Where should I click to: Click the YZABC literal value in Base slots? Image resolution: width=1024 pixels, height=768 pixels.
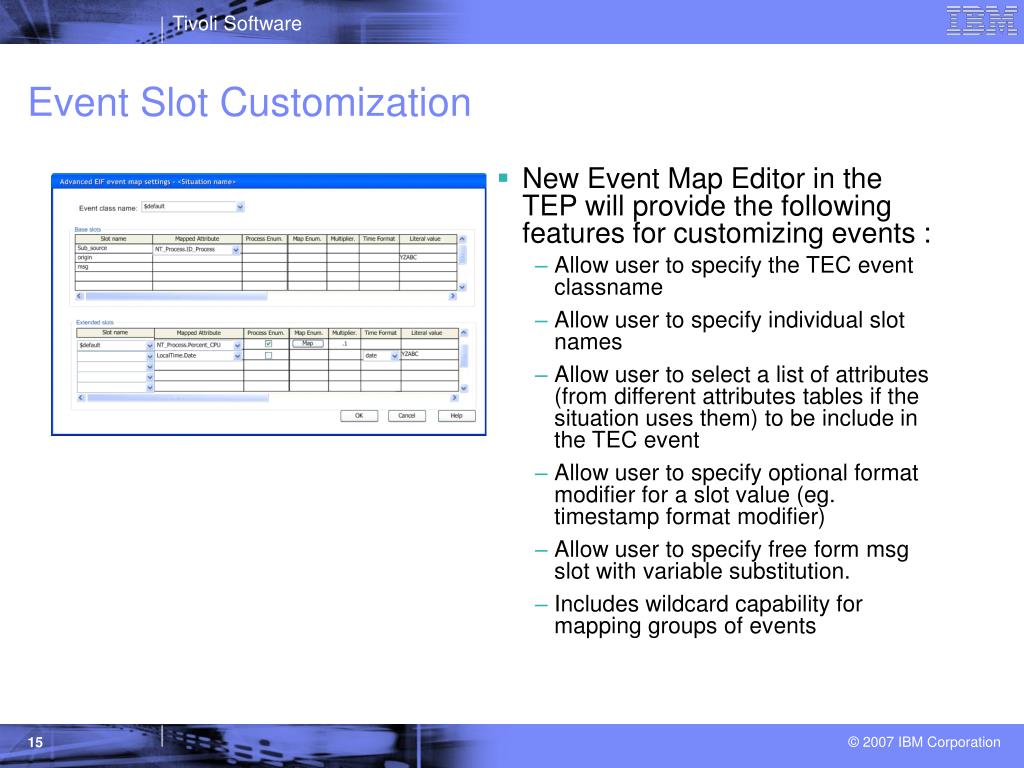(x=409, y=258)
